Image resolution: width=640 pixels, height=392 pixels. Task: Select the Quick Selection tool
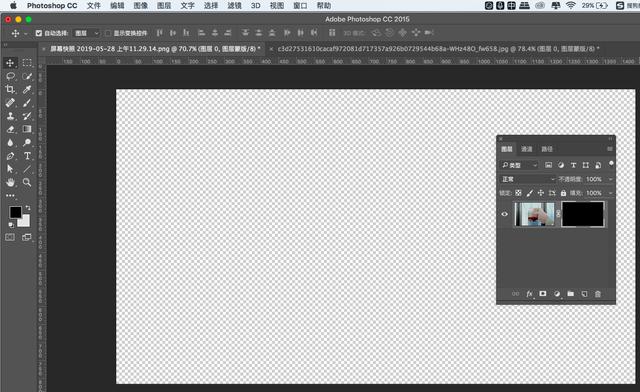click(27, 76)
